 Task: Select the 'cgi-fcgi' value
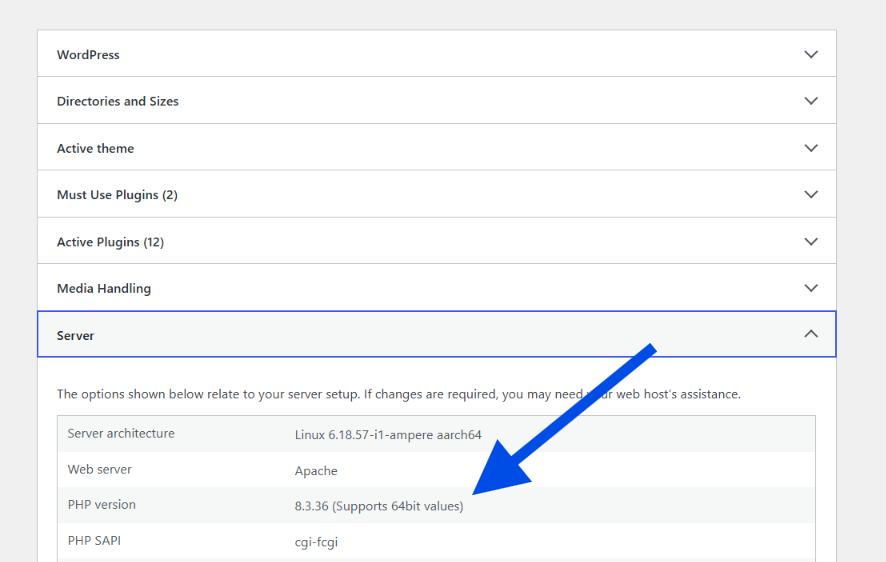tap(316, 542)
